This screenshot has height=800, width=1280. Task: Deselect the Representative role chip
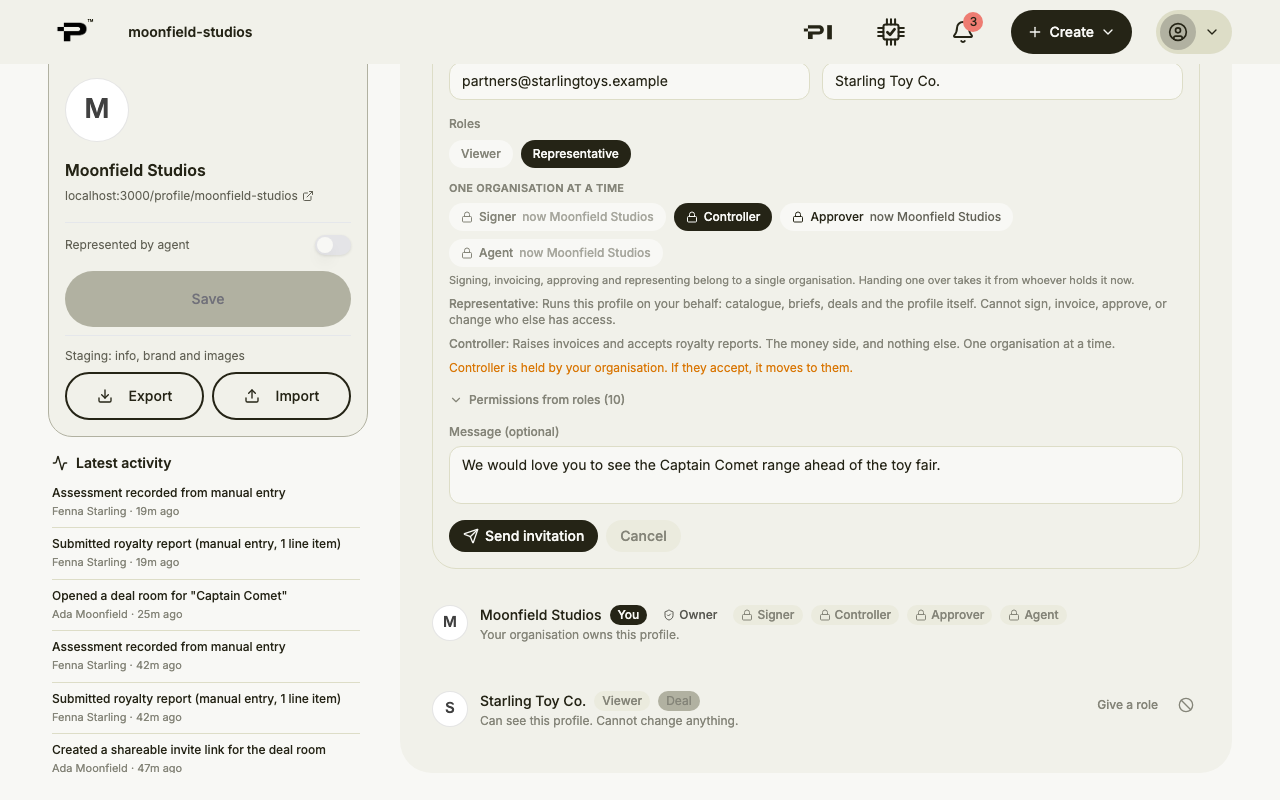tap(576, 154)
